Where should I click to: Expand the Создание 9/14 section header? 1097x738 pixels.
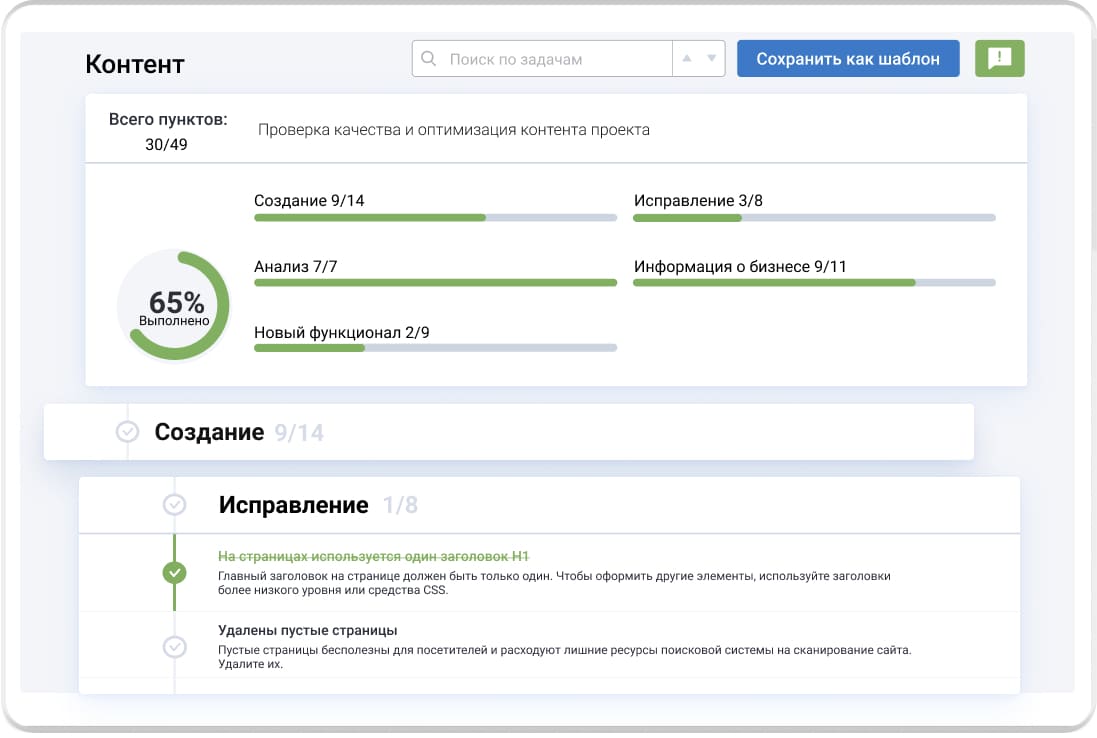[238, 432]
